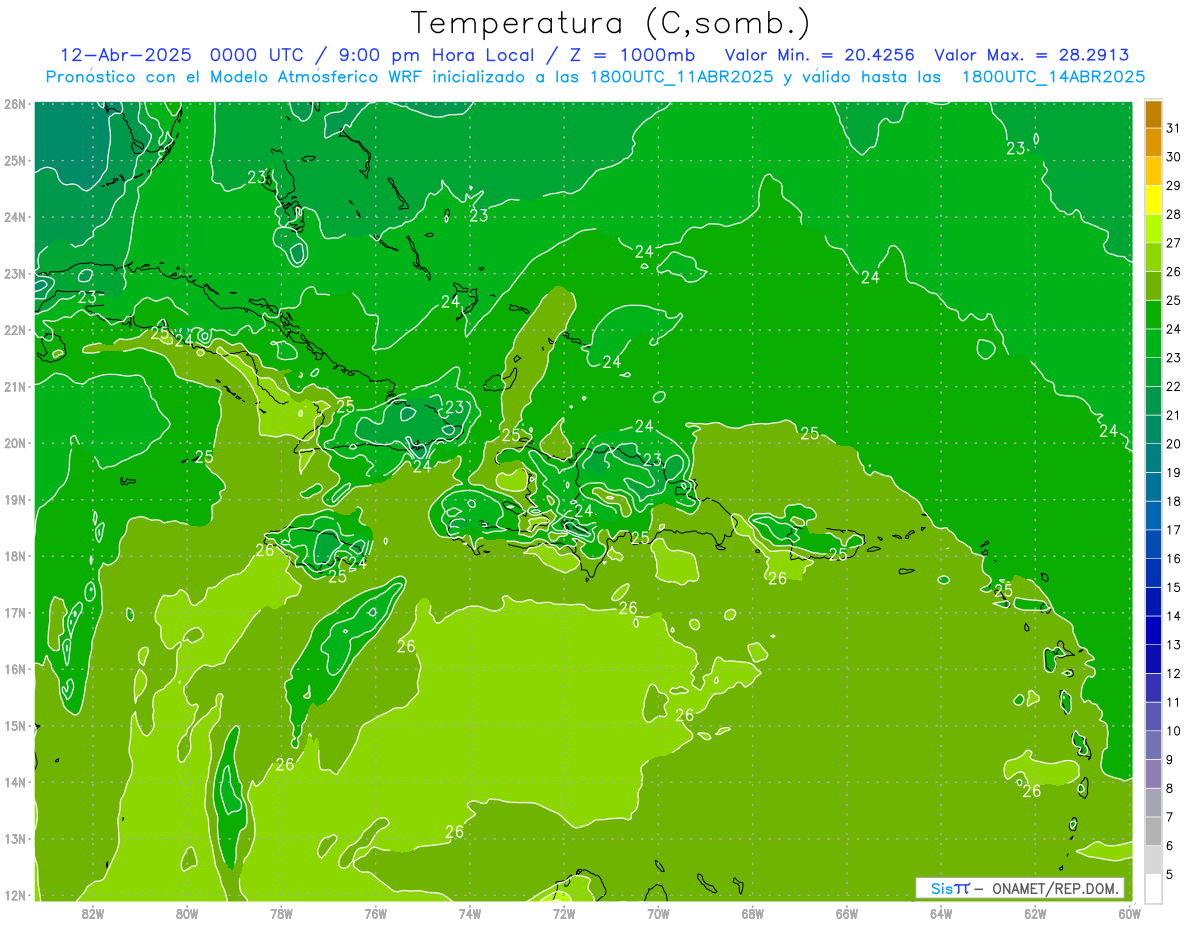The image size is (1200, 927).
Task: Click the '0000 UTC' time label
Action: pyautogui.click(x=258, y=55)
